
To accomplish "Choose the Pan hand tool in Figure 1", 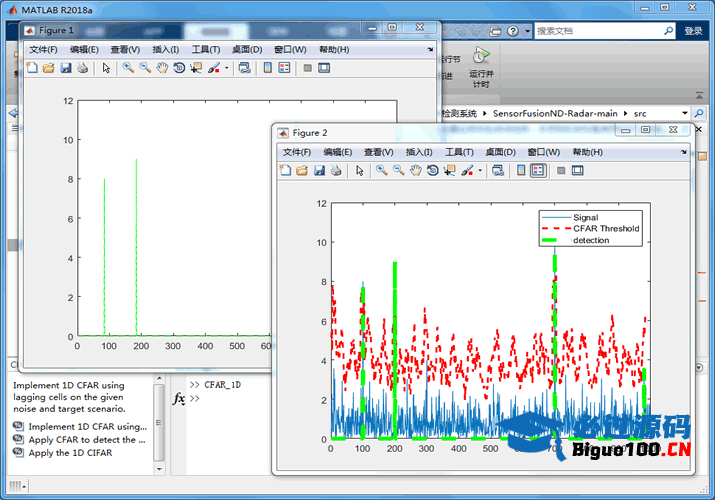I will pos(162,68).
